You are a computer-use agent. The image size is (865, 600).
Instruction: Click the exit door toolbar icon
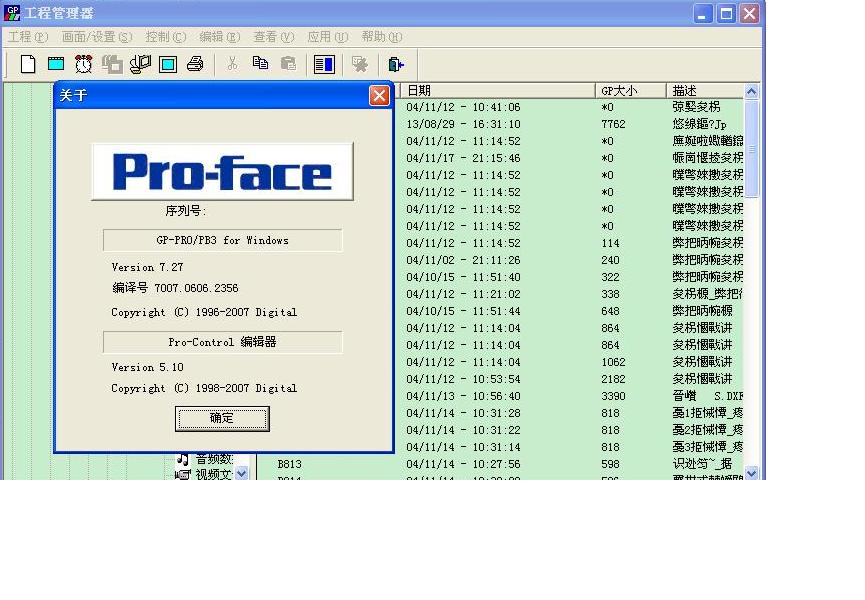(x=396, y=64)
